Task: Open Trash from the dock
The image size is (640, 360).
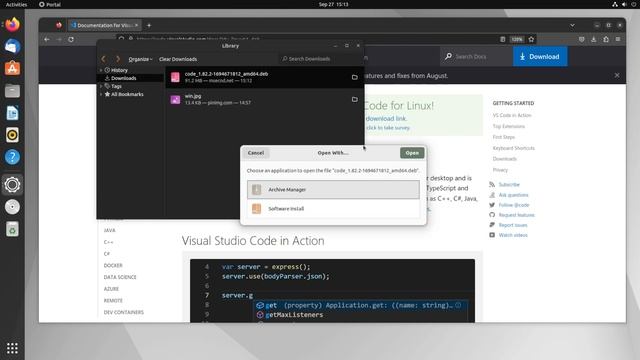Action: pos(12,229)
